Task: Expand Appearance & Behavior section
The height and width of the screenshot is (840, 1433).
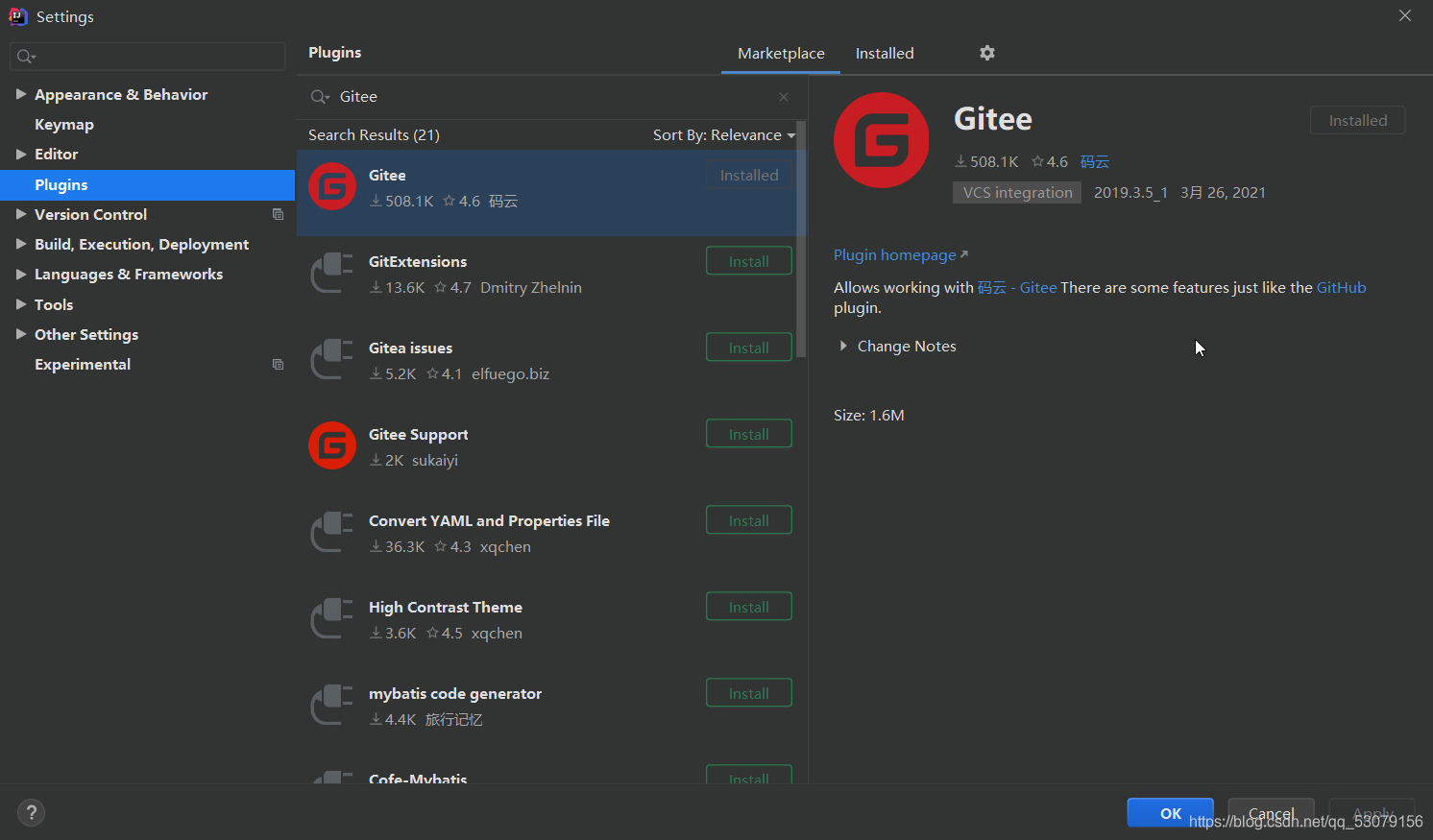Action: (21, 94)
